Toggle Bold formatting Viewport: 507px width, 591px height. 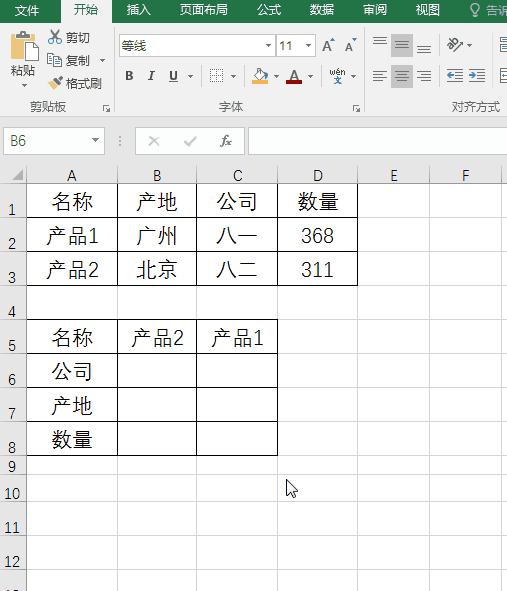click(129, 76)
